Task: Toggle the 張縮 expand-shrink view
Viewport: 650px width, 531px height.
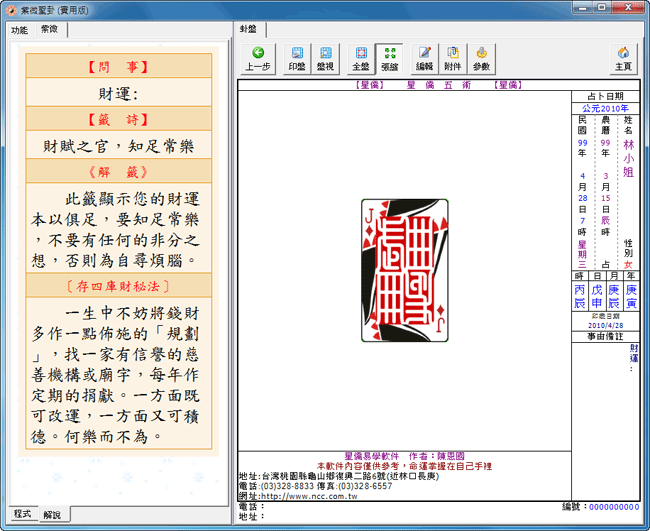Action: pos(389,59)
